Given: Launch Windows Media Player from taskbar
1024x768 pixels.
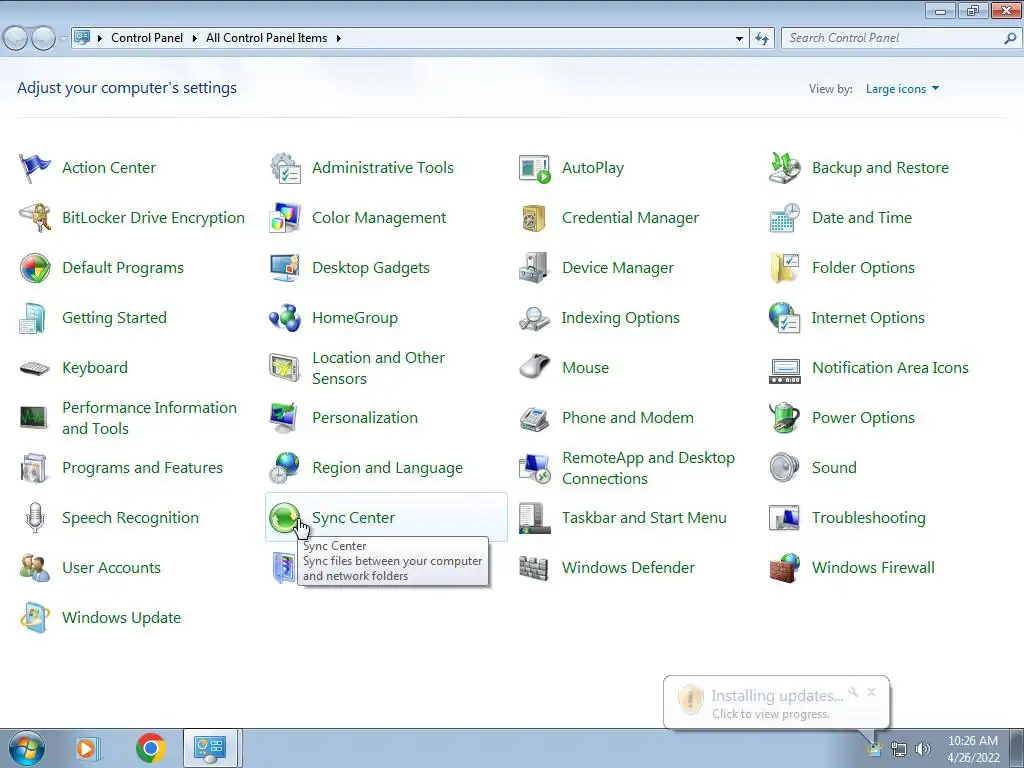Looking at the screenshot, I should pyautogui.click(x=86, y=748).
